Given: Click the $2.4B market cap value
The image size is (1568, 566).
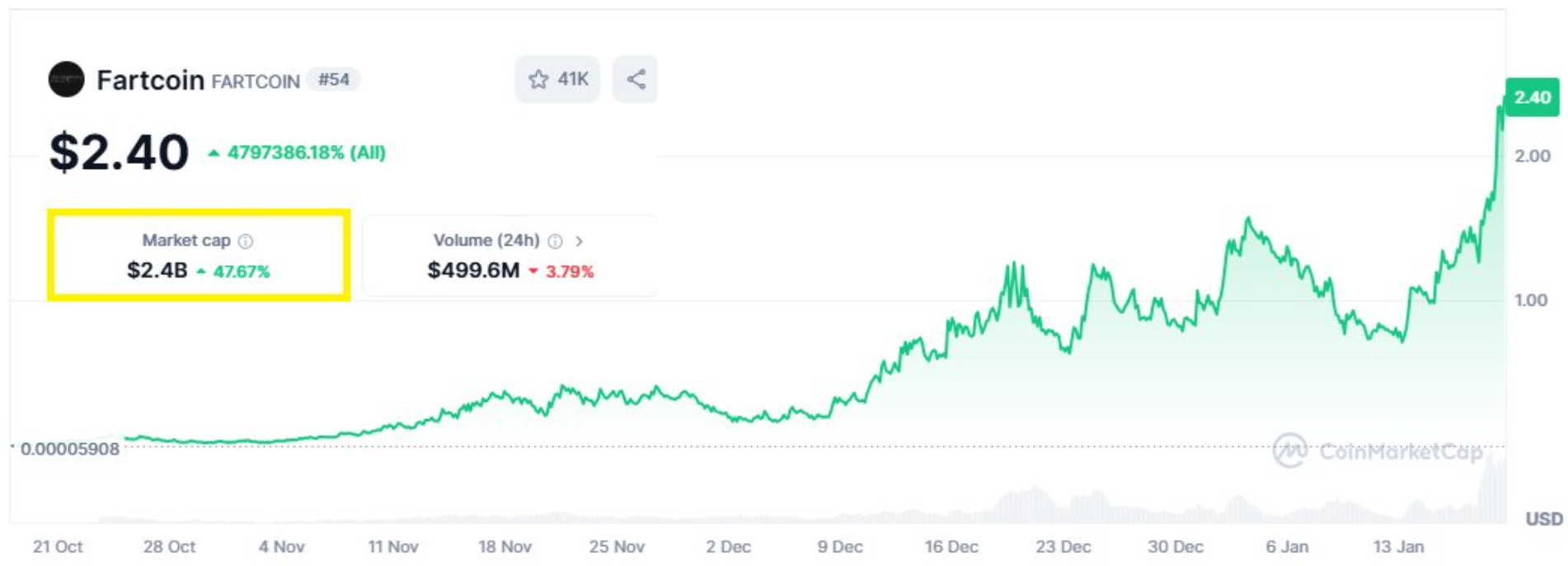Looking at the screenshot, I should pos(157,270).
